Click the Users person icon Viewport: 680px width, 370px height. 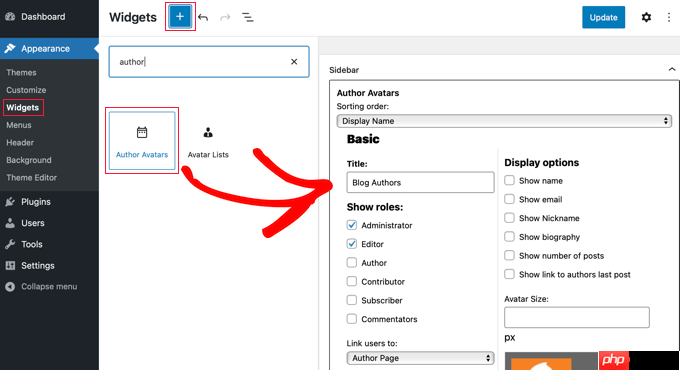(10, 223)
